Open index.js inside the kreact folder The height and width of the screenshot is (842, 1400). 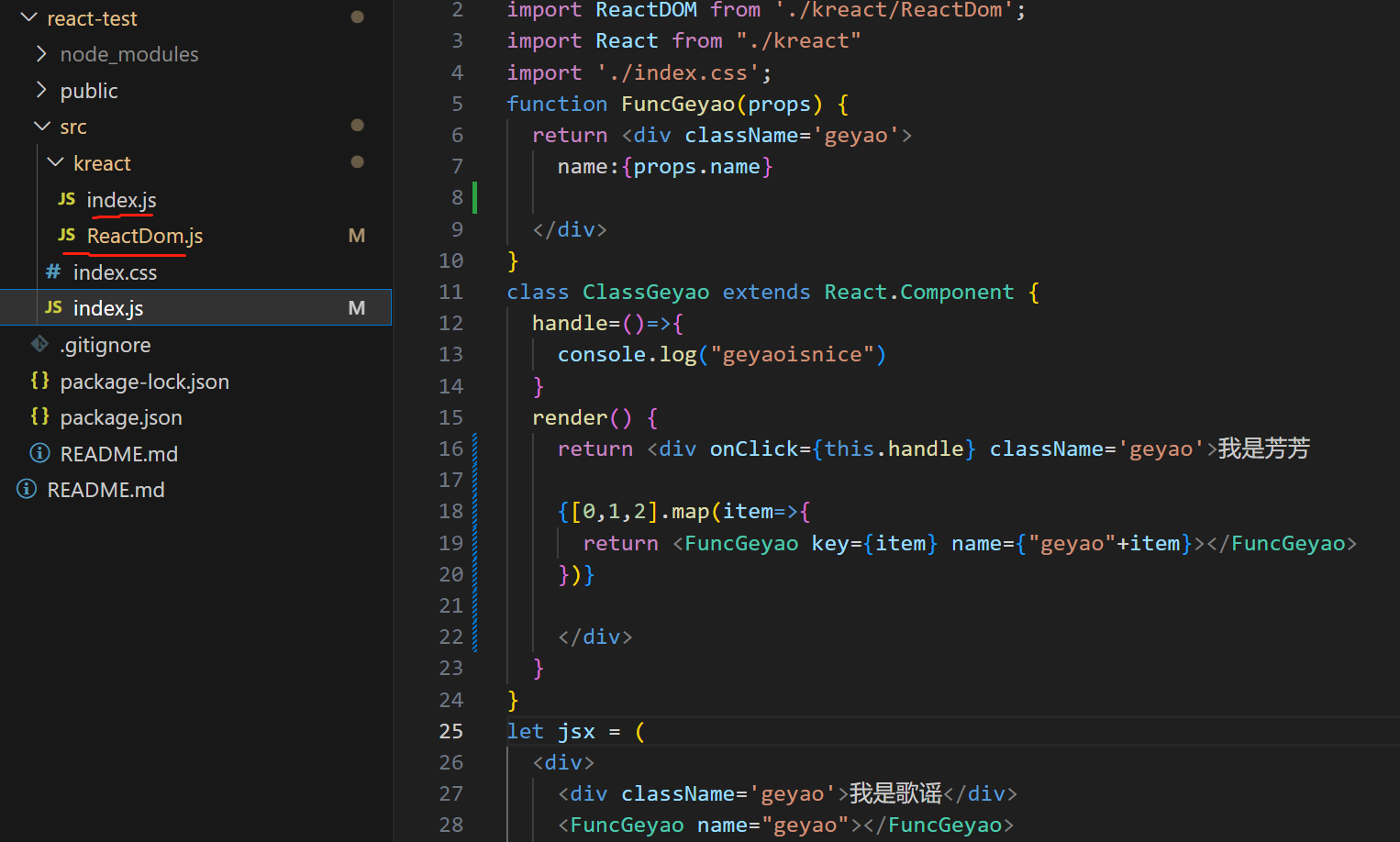121,200
